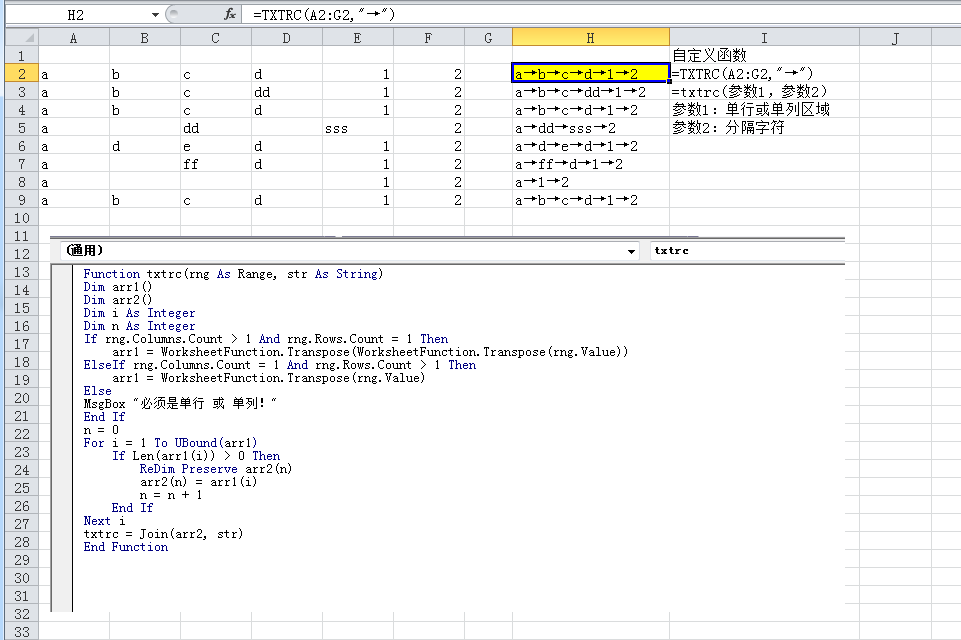Click cell H3 showing a→b→c→dd→1→2

pyautogui.click(x=591, y=92)
